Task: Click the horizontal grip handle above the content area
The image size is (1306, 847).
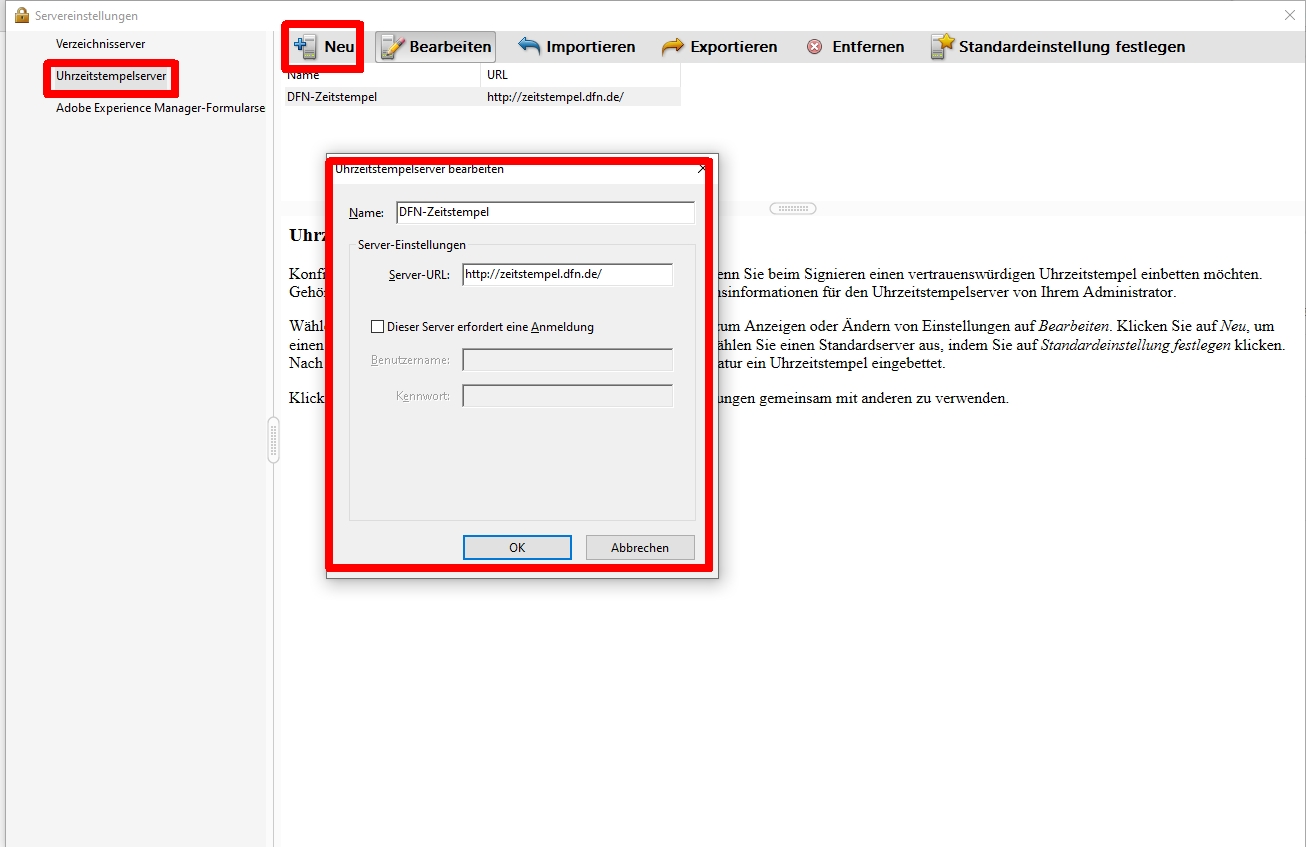Action: tap(792, 207)
